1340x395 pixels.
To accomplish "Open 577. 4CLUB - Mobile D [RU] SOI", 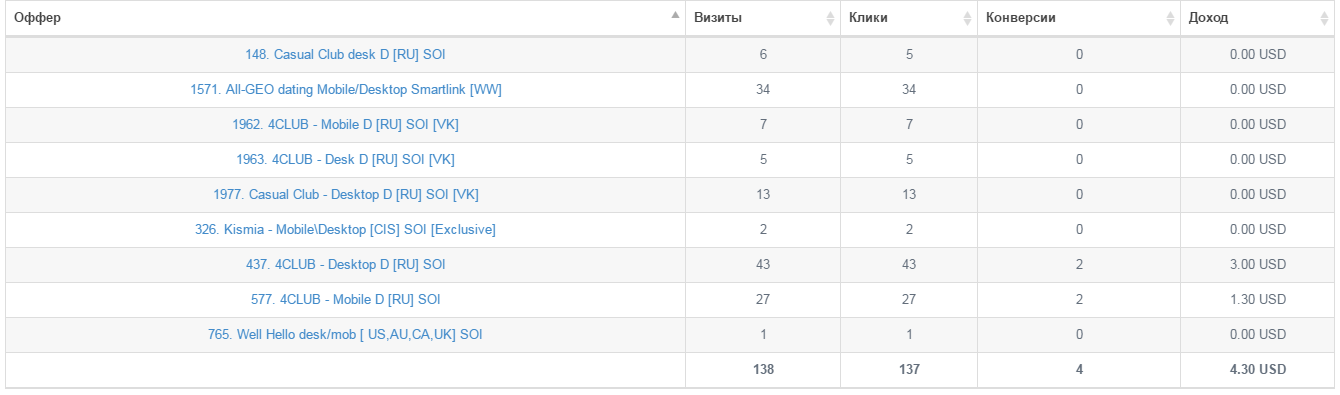I will click(x=345, y=299).
